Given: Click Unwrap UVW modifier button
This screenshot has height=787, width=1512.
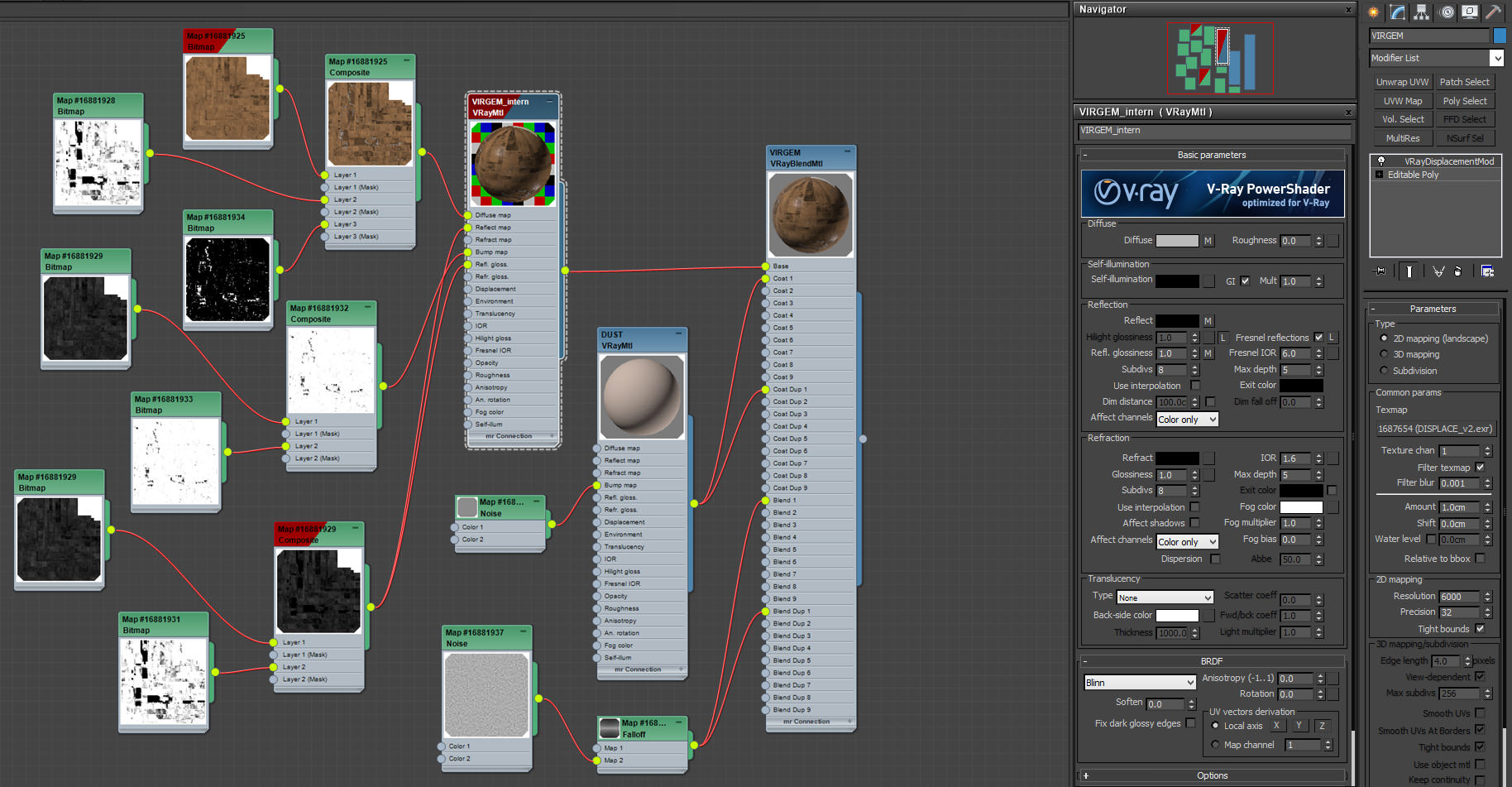Looking at the screenshot, I should (1402, 82).
